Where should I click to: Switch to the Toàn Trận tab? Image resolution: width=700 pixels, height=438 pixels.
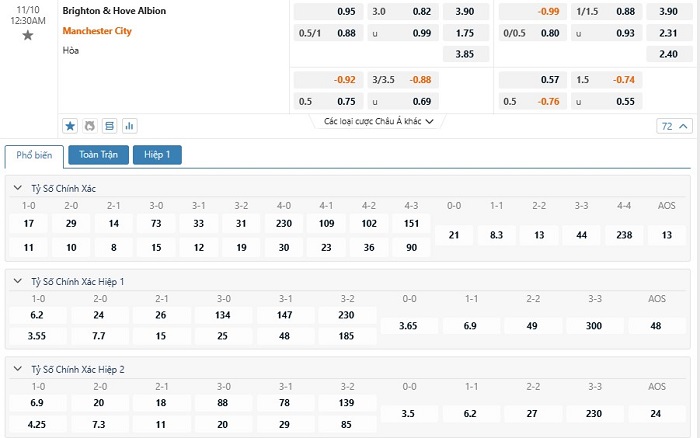[98, 155]
